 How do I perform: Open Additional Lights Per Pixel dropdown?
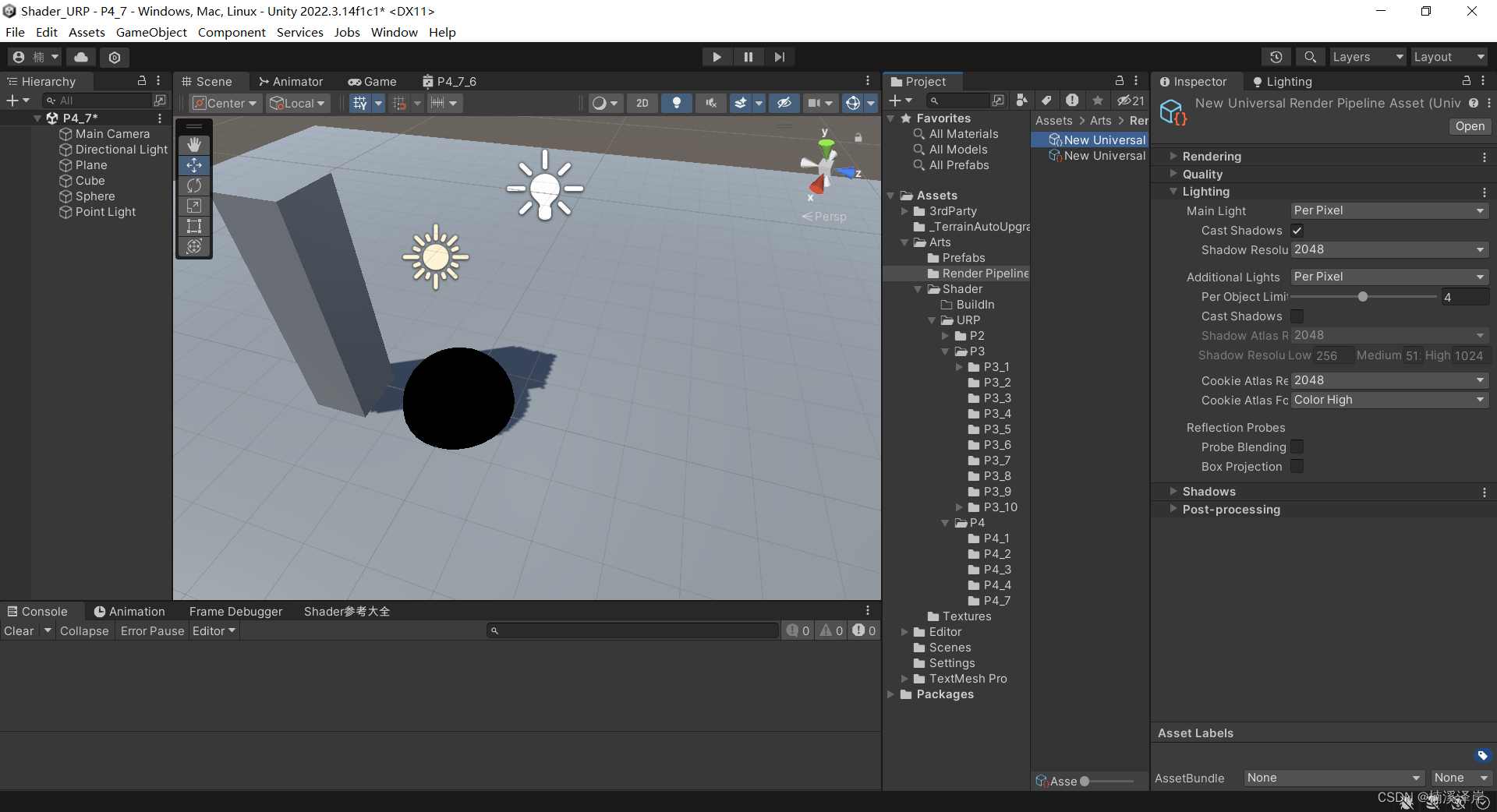tap(1389, 277)
